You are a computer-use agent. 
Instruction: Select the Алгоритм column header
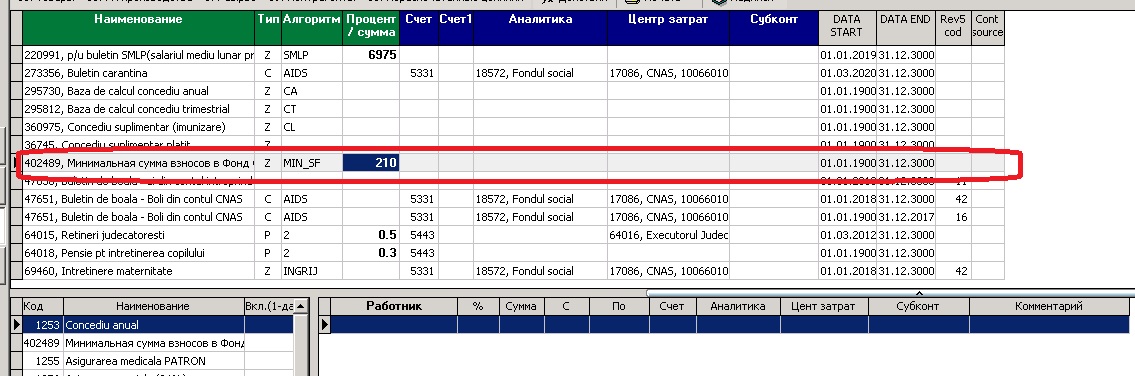pos(311,28)
